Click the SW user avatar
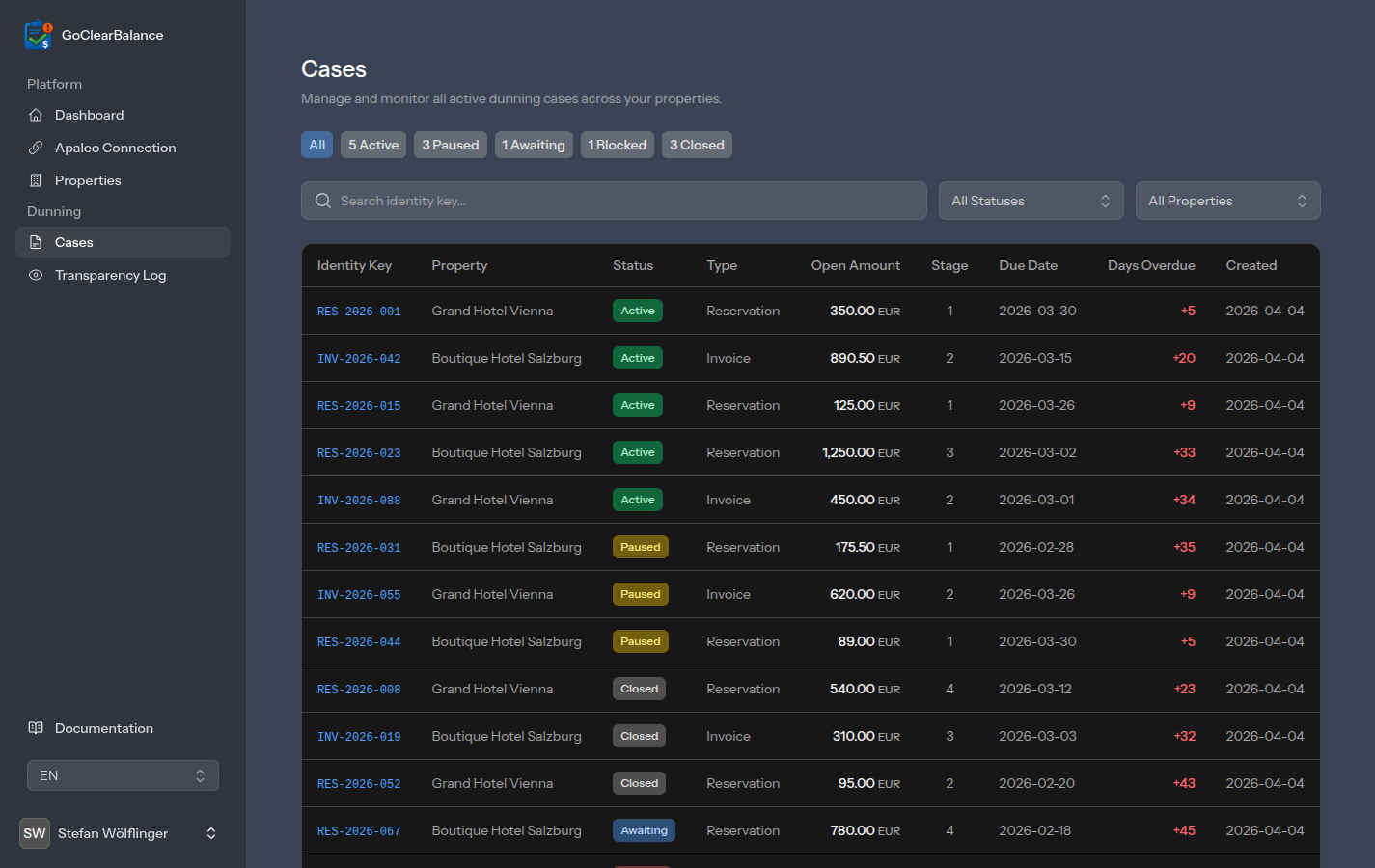The image size is (1375, 868). [35, 833]
